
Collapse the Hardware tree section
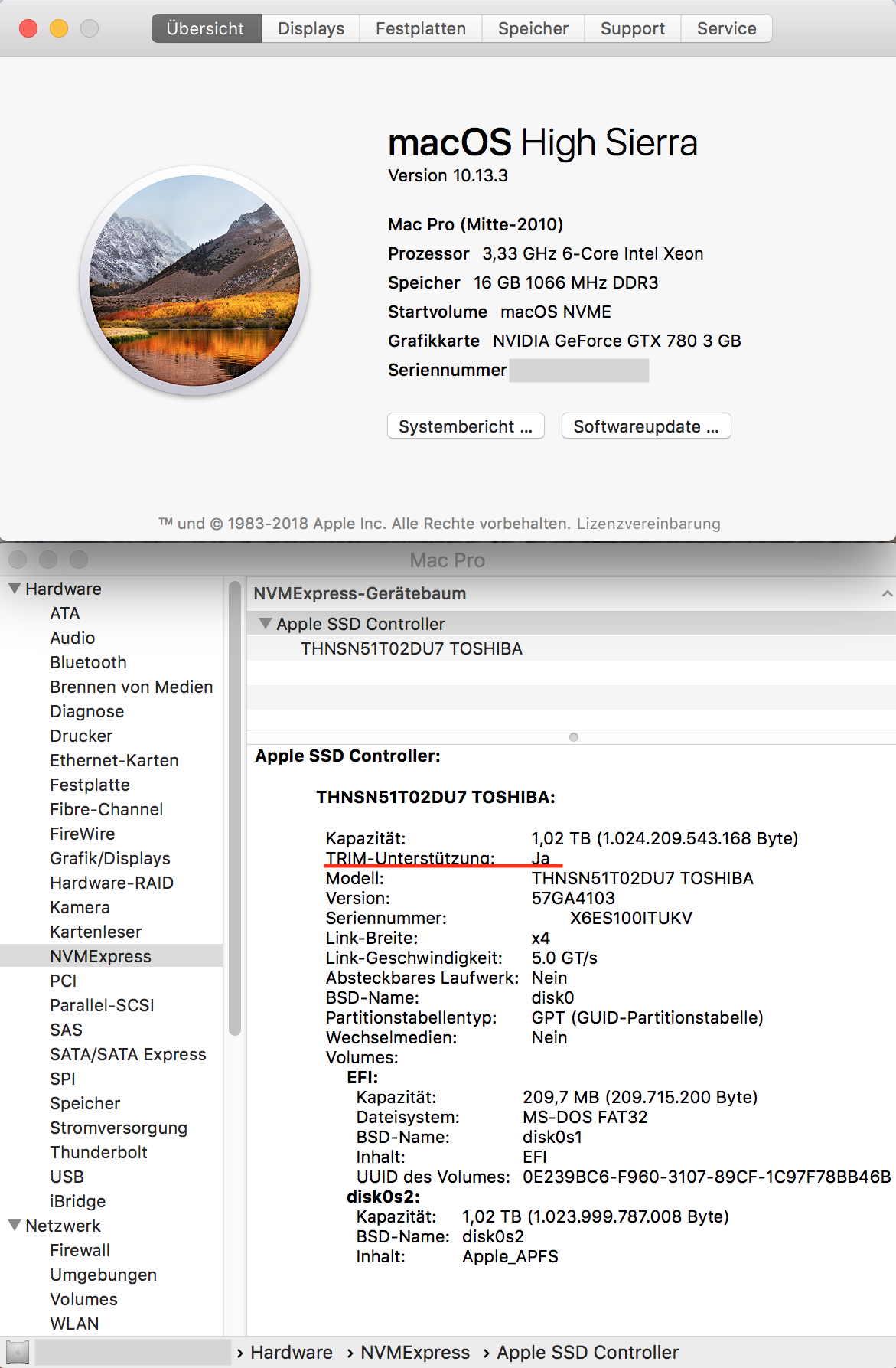[x=15, y=589]
